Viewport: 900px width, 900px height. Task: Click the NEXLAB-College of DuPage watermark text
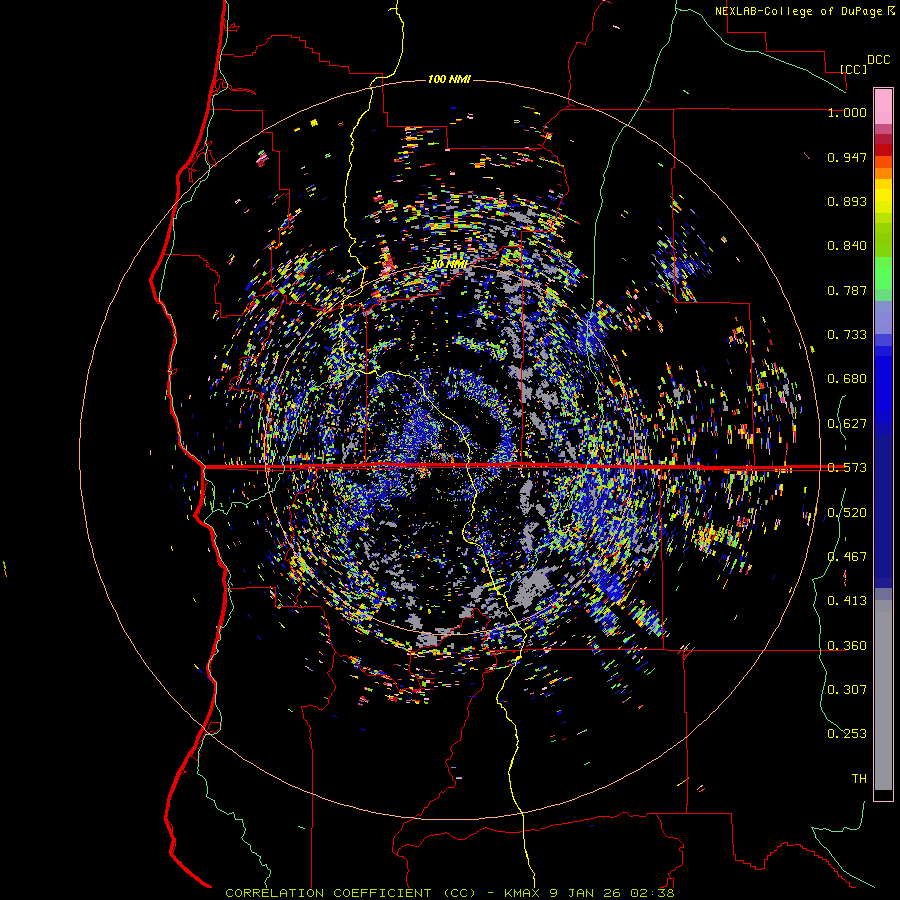click(x=798, y=11)
